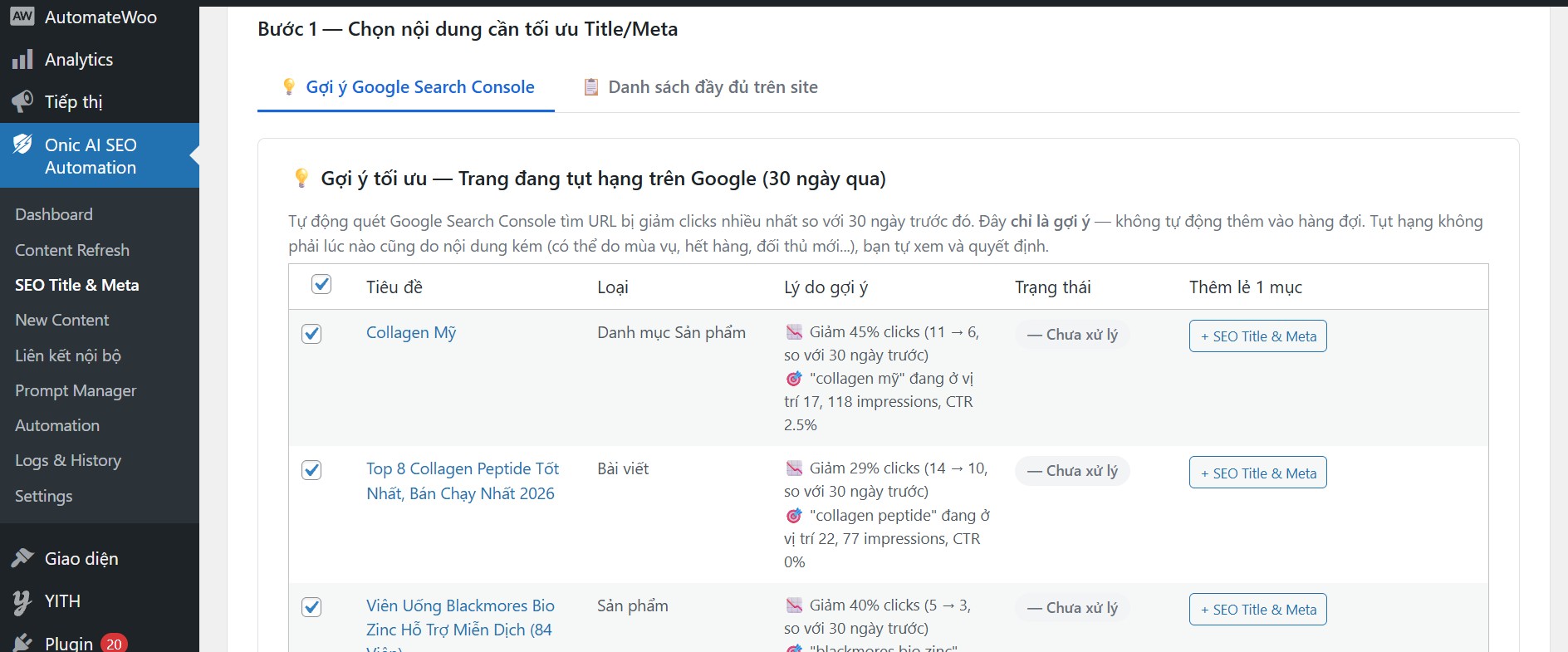Open Top 8 Collagen Peptide article link
Viewport: 1568px width, 652px height.
(x=463, y=481)
